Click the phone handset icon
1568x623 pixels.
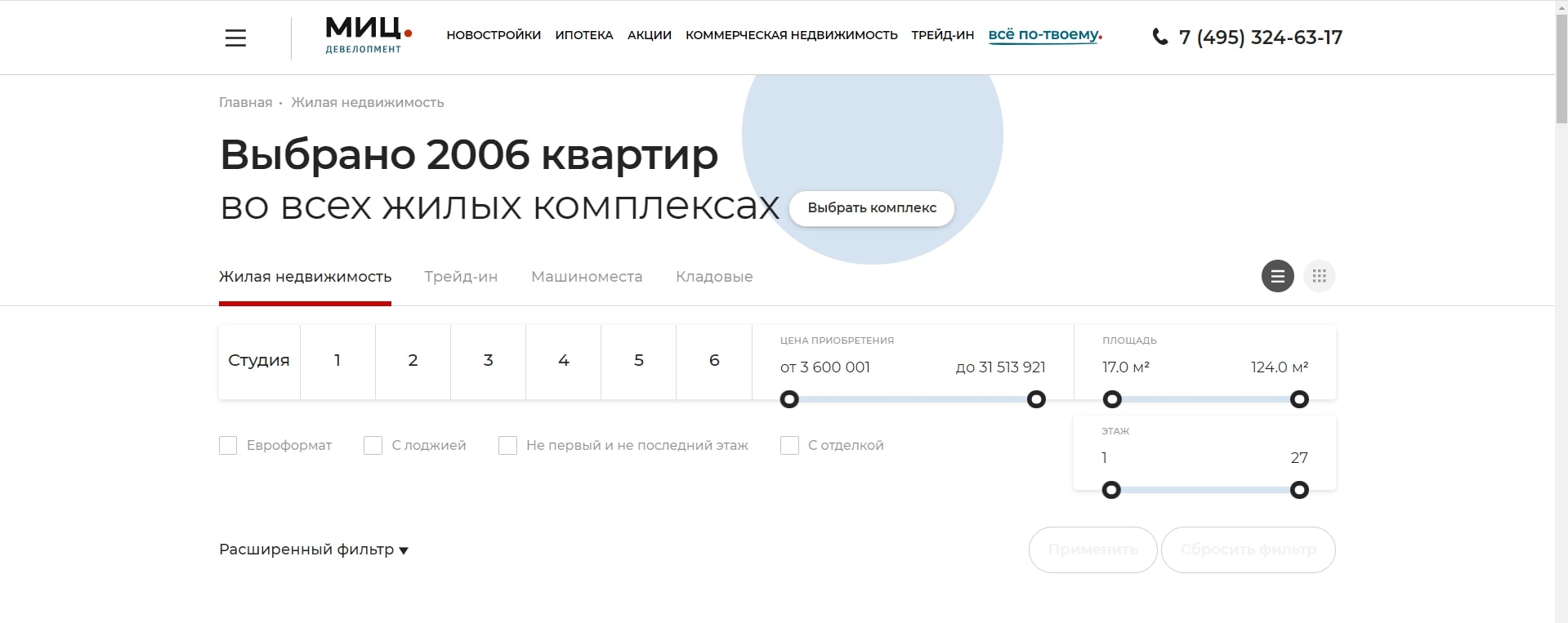1159,37
